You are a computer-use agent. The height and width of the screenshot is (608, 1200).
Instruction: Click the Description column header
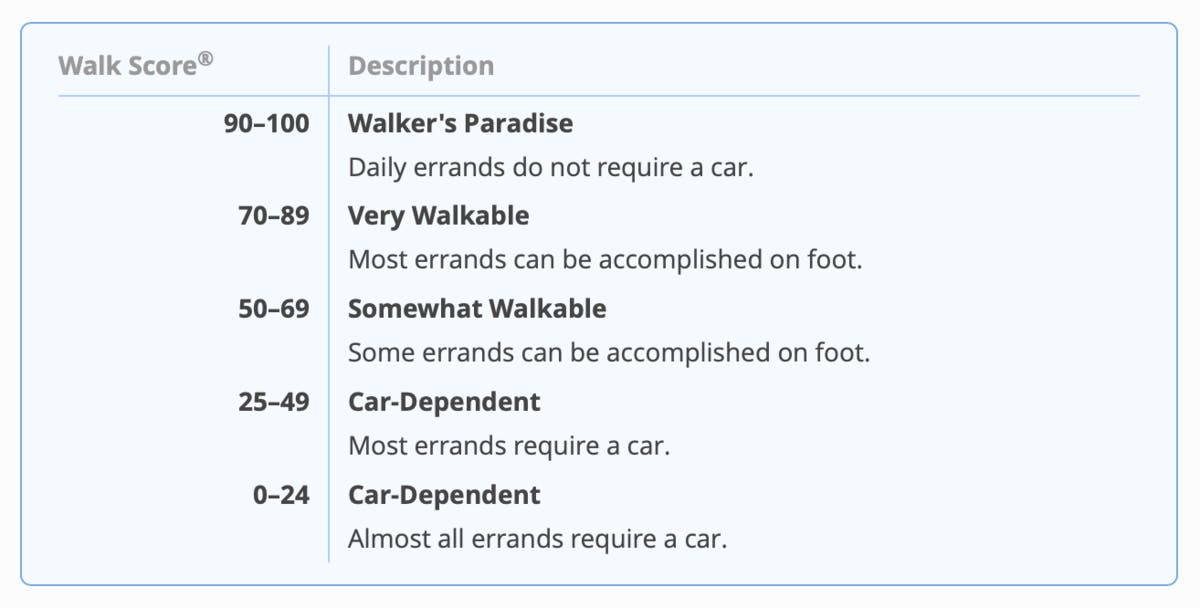coord(420,66)
